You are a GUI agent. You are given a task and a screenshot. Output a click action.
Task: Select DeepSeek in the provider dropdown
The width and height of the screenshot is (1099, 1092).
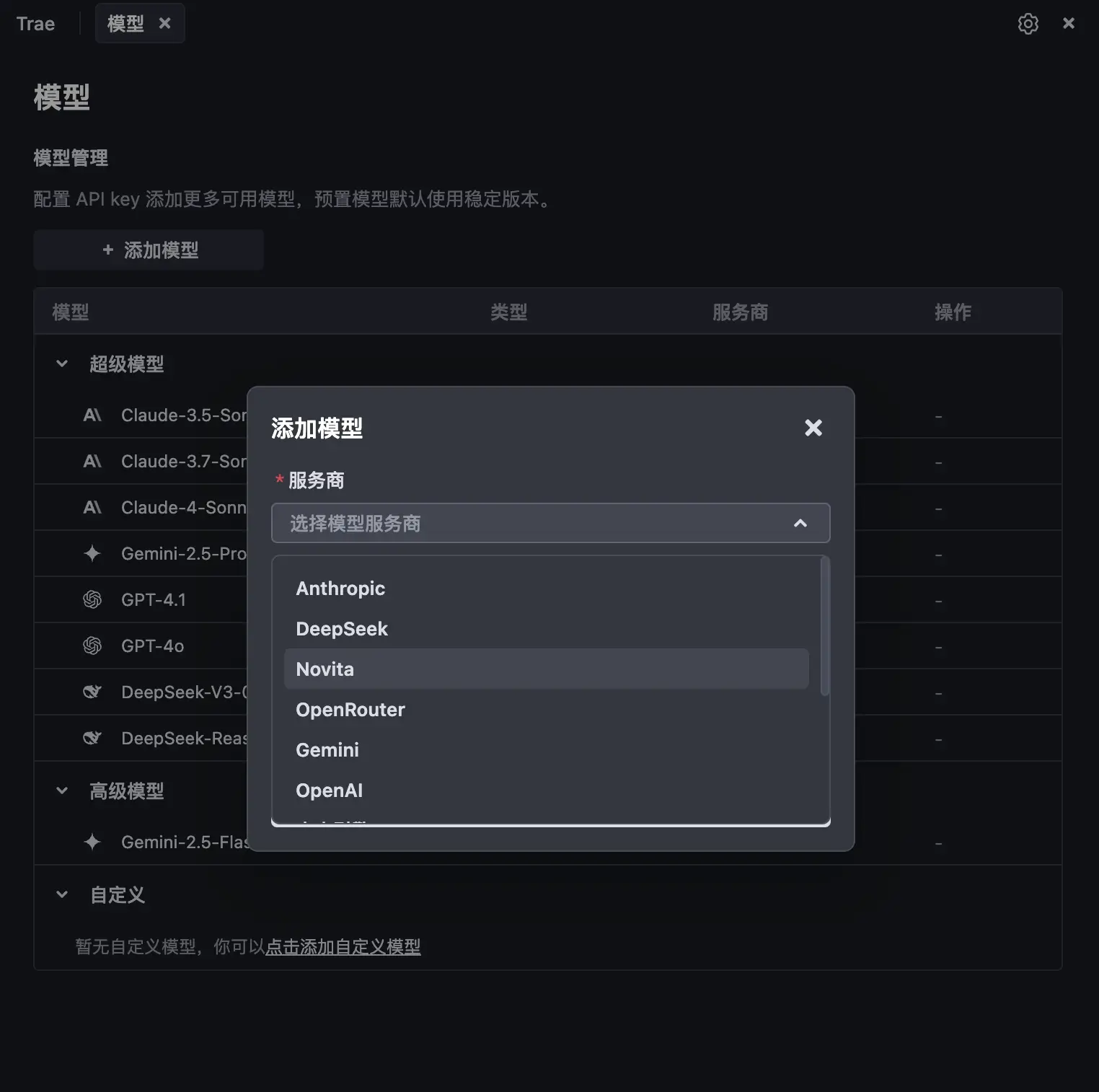point(342,629)
